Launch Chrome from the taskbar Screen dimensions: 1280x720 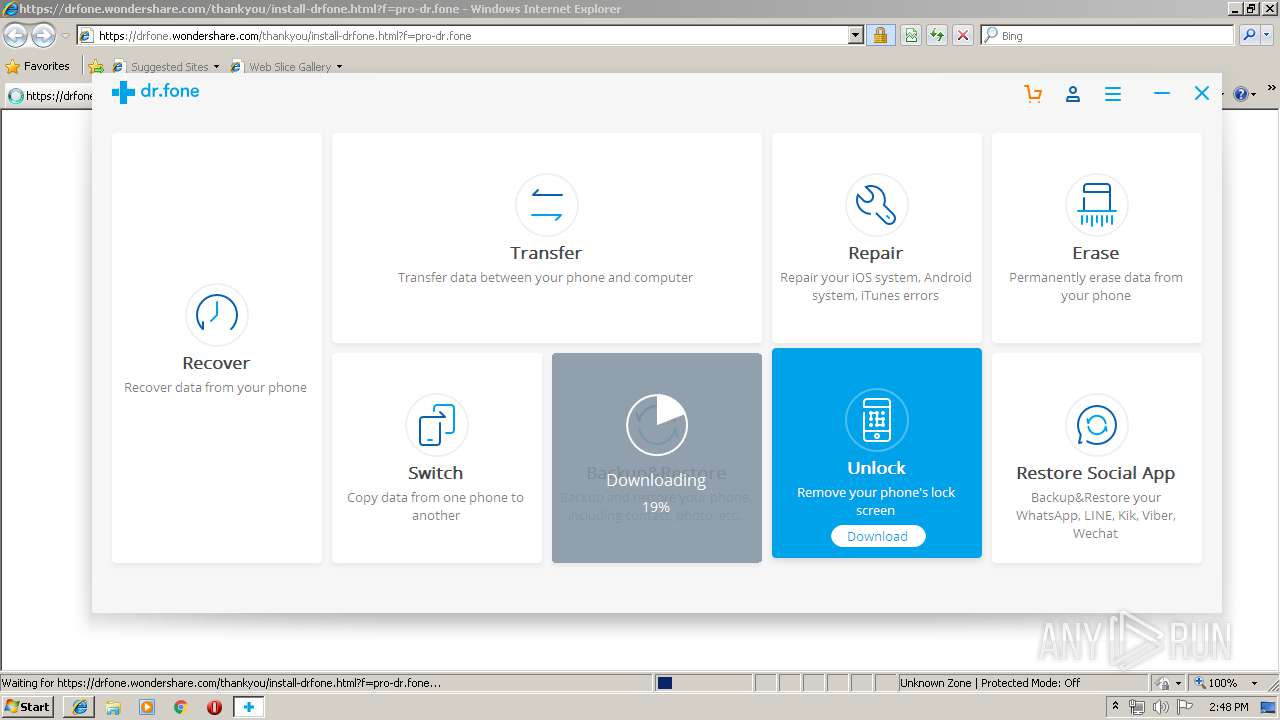coord(180,707)
